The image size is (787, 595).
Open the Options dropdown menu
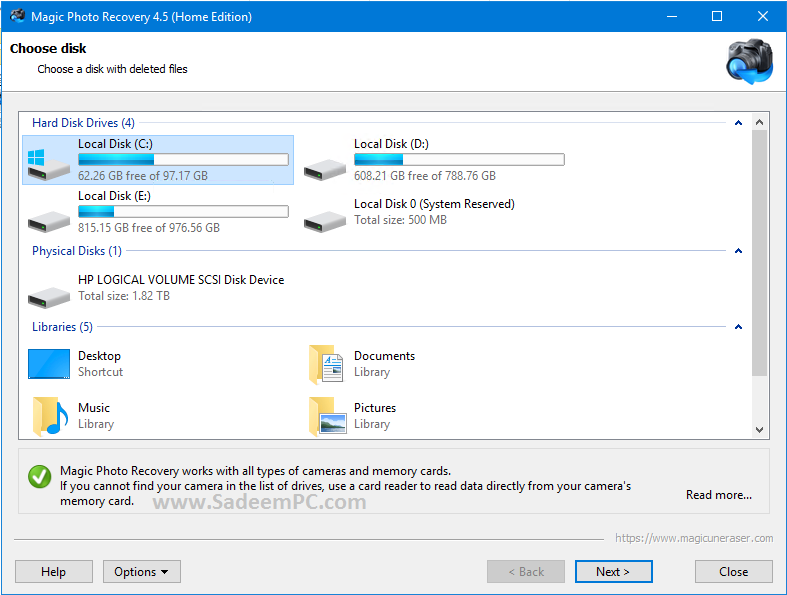click(x=142, y=572)
